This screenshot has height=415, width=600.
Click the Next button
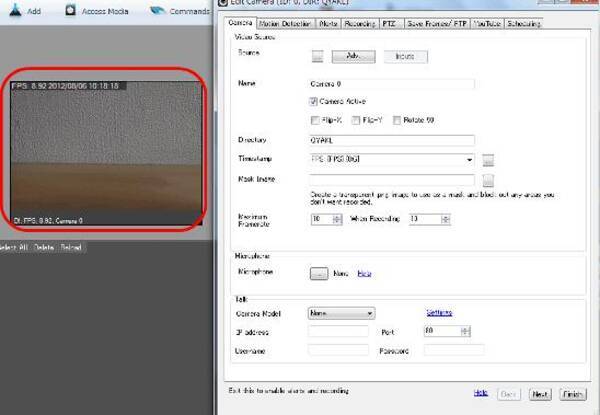pos(540,394)
